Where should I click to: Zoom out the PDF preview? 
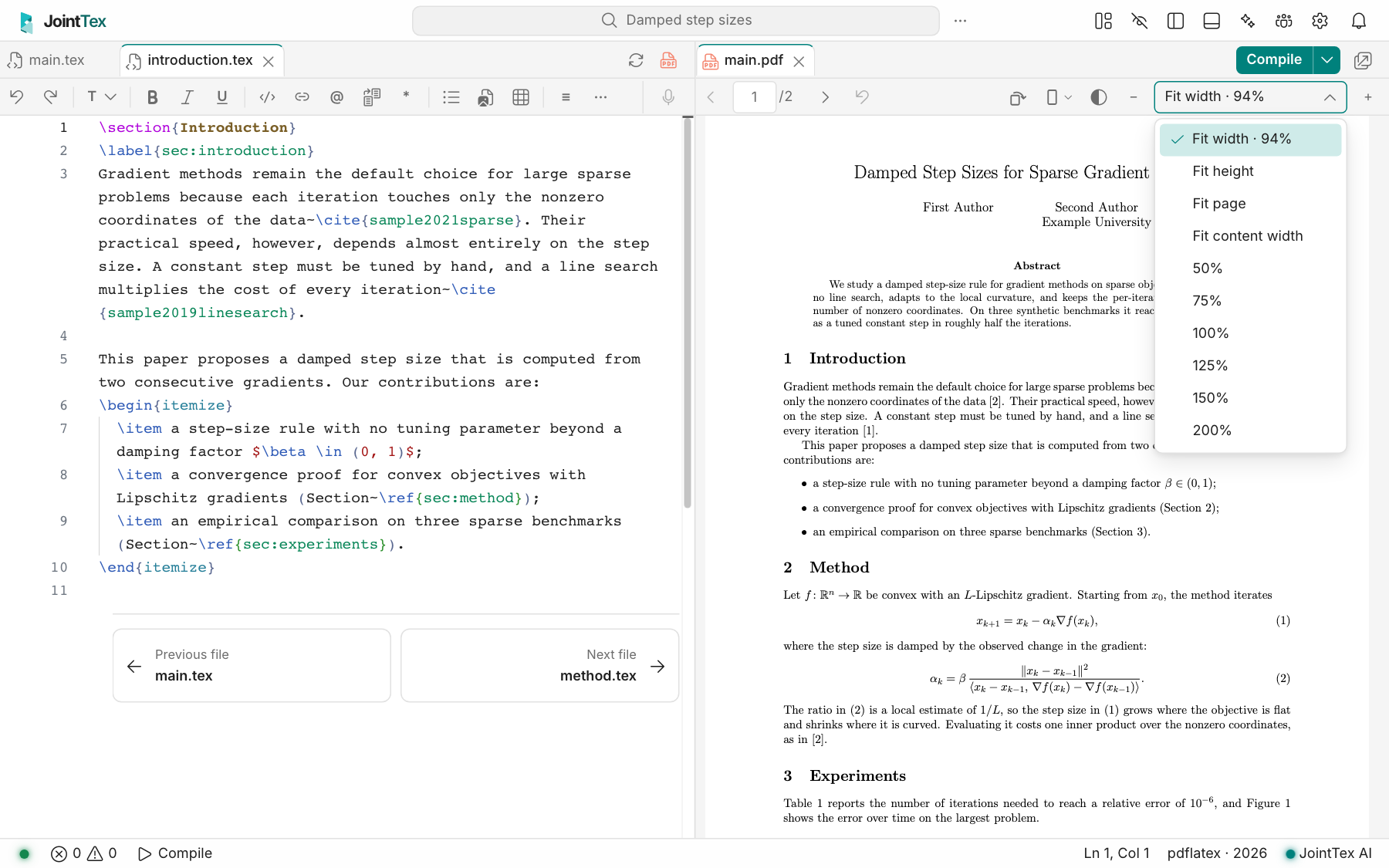pyautogui.click(x=1133, y=96)
